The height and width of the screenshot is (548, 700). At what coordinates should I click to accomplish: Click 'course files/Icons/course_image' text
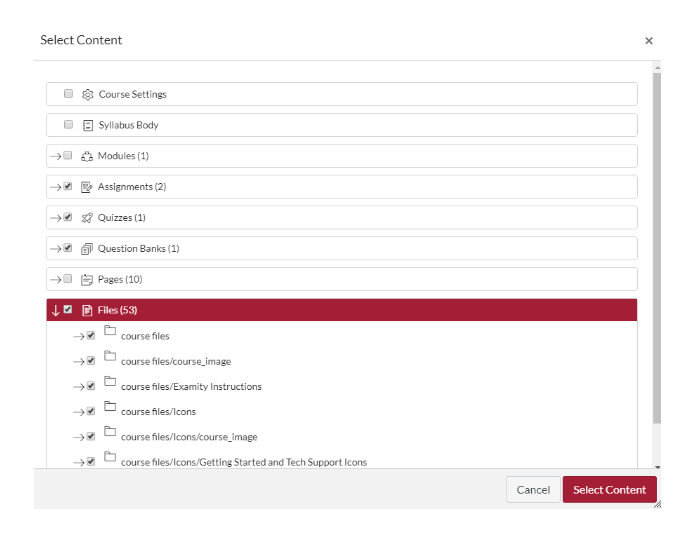point(189,437)
